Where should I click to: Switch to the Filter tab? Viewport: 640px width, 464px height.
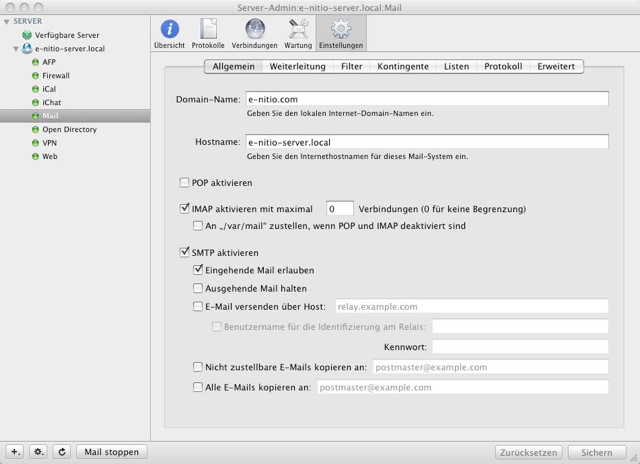(x=351, y=67)
